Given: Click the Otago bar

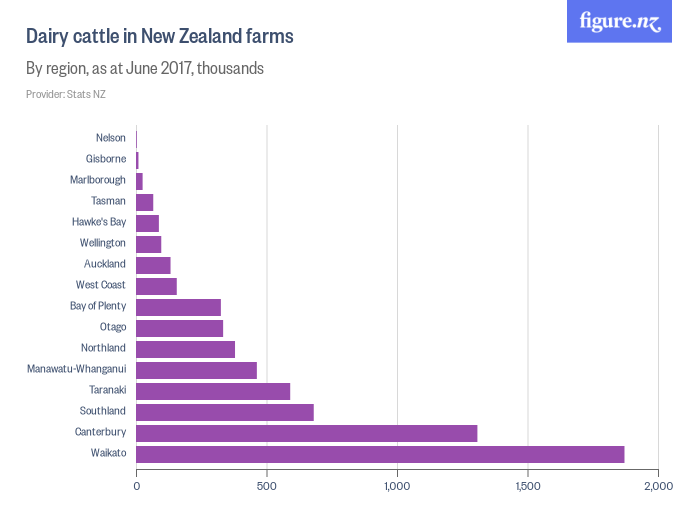Looking at the screenshot, I should [x=179, y=328].
